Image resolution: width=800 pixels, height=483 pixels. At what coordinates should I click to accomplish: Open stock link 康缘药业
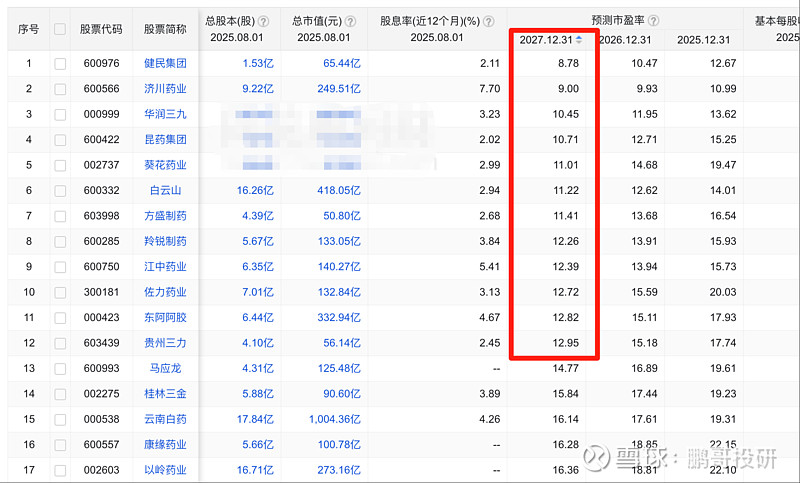point(165,445)
